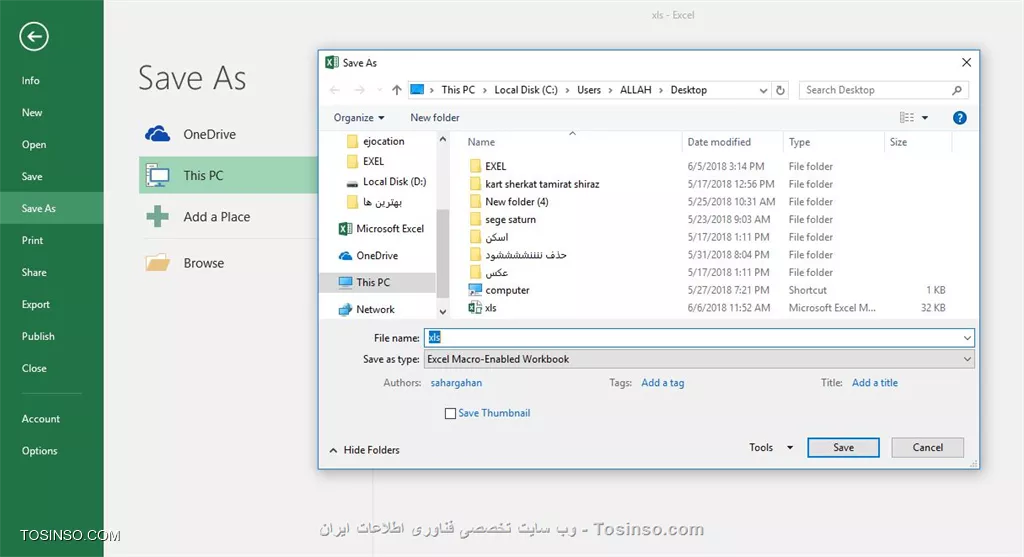Click the back navigation arrow in dialog
1024x557 pixels.
click(x=335, y=90)
